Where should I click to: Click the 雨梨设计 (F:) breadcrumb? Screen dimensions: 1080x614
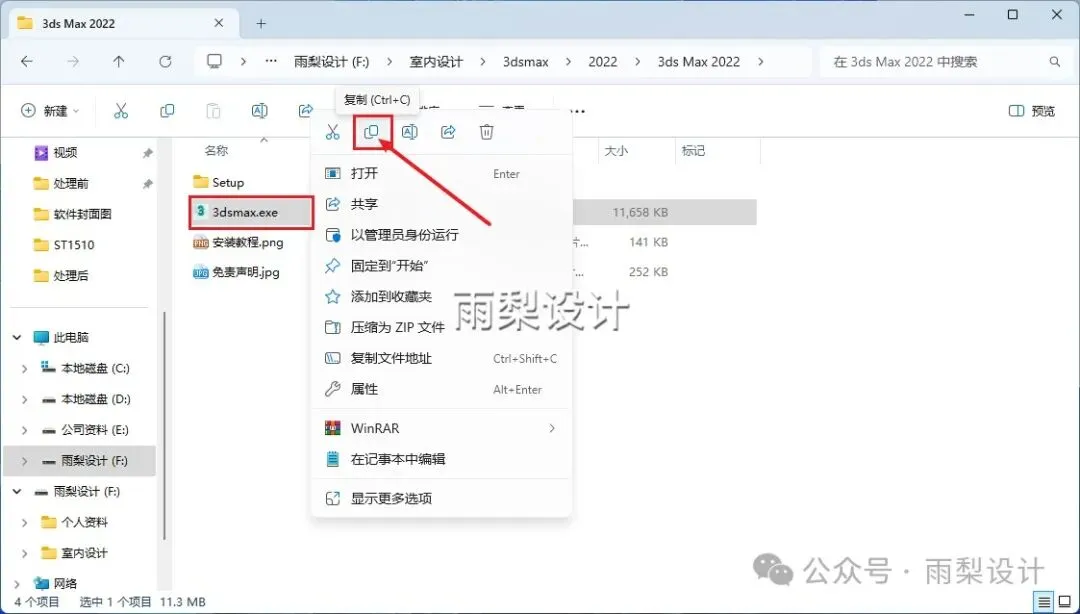[331, 61]
